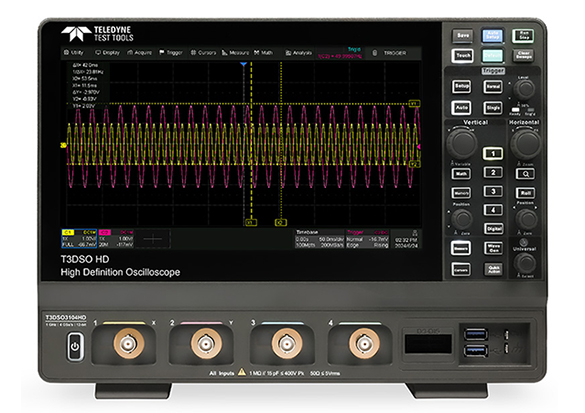The width and height of the screenshot is (585, 413).
Task: Click the yellow channel 1 ground marker
Action: pyautogui.click(x=63, y=145)
